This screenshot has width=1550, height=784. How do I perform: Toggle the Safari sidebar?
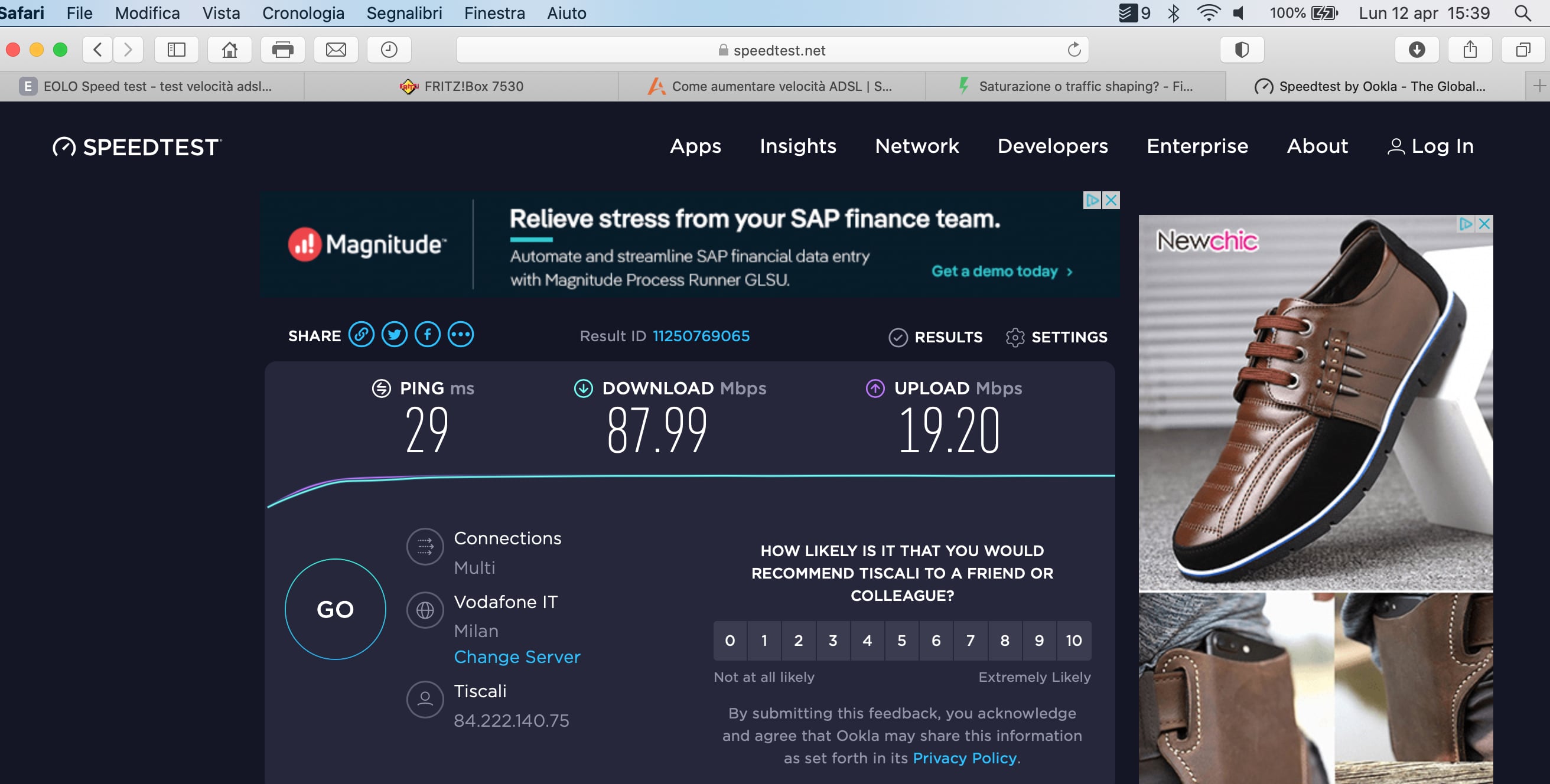coord(176,50)
